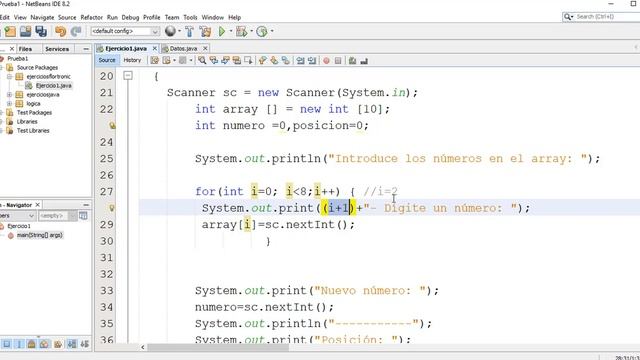Close the Navigator panel tab
The height and width of the screenshot is (360, 640).
[38, 204]
